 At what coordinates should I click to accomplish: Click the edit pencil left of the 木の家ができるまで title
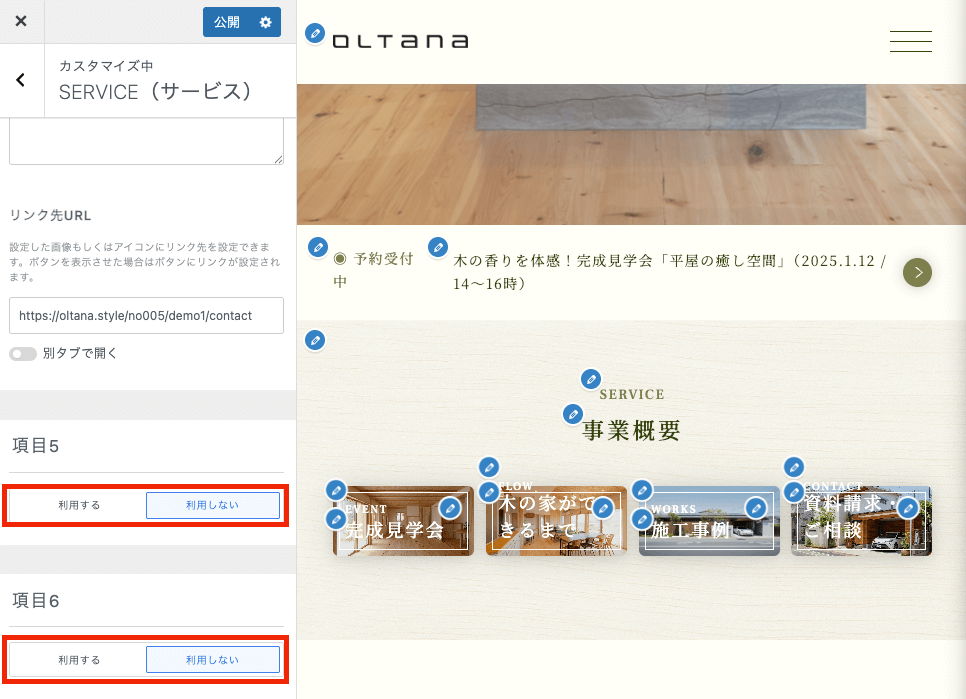(489, 492)
